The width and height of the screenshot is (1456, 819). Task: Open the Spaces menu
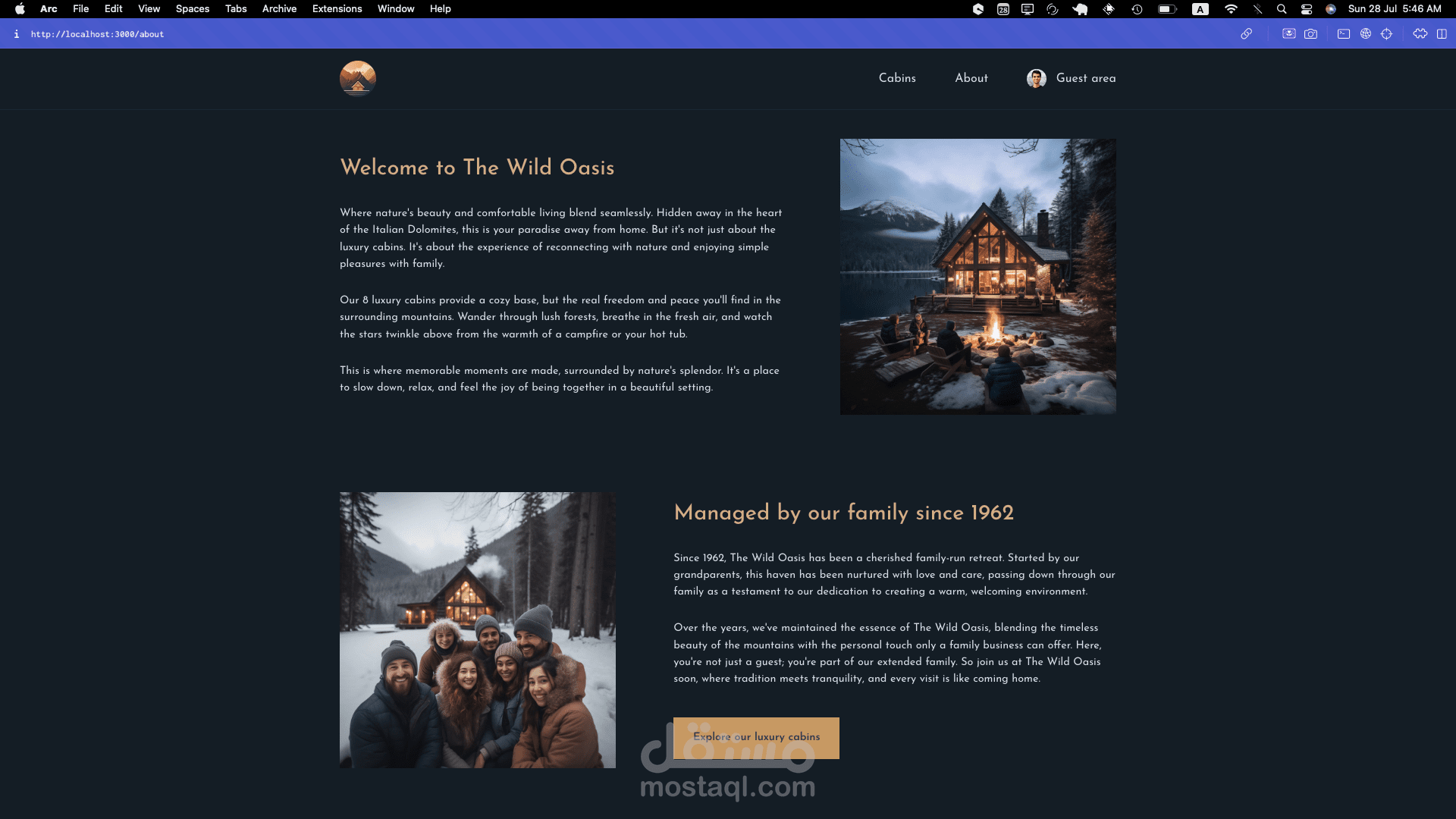click(193, 9)
